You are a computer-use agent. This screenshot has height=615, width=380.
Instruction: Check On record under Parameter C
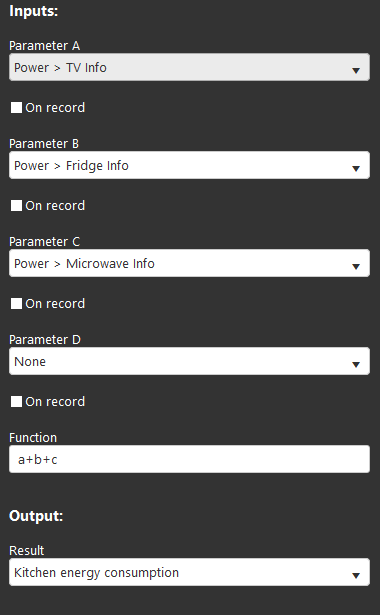[16, 304]
